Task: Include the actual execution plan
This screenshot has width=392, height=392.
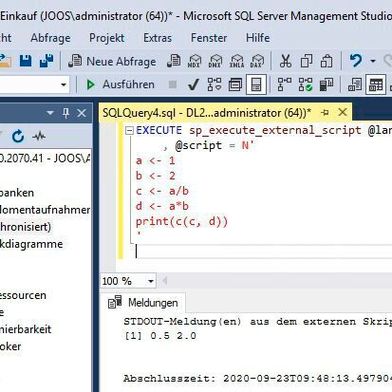Action: pos(284,85)
